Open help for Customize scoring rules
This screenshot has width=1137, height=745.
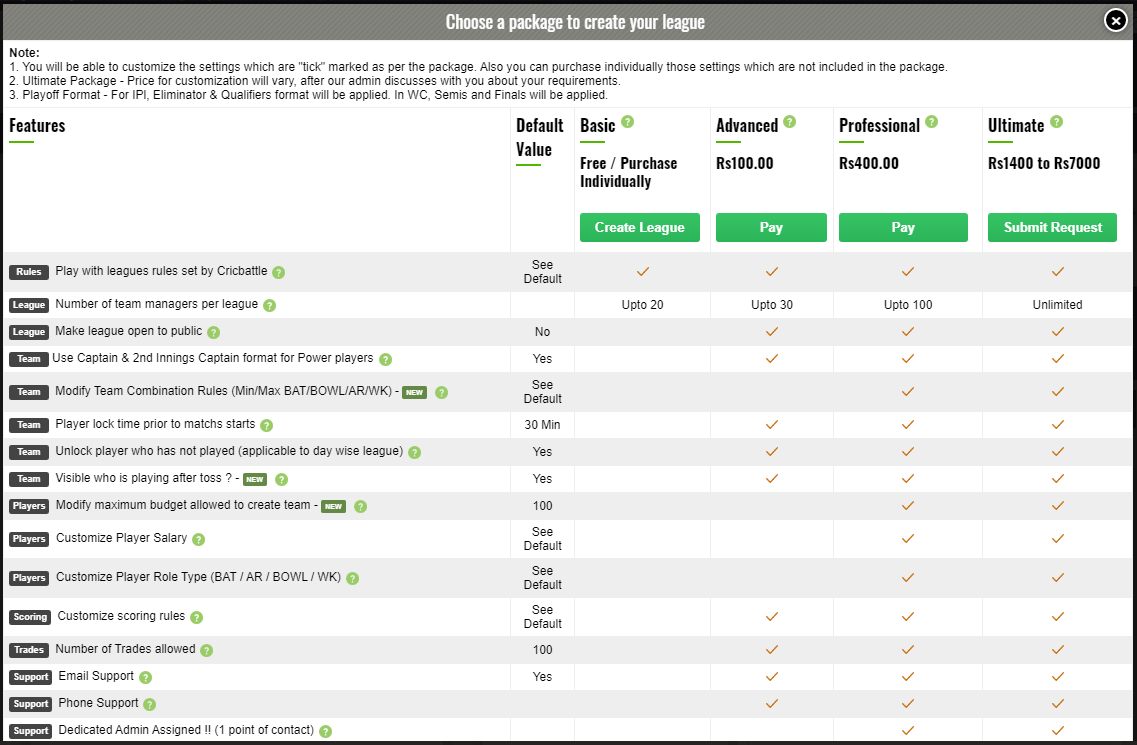click(x=197, y=617)
